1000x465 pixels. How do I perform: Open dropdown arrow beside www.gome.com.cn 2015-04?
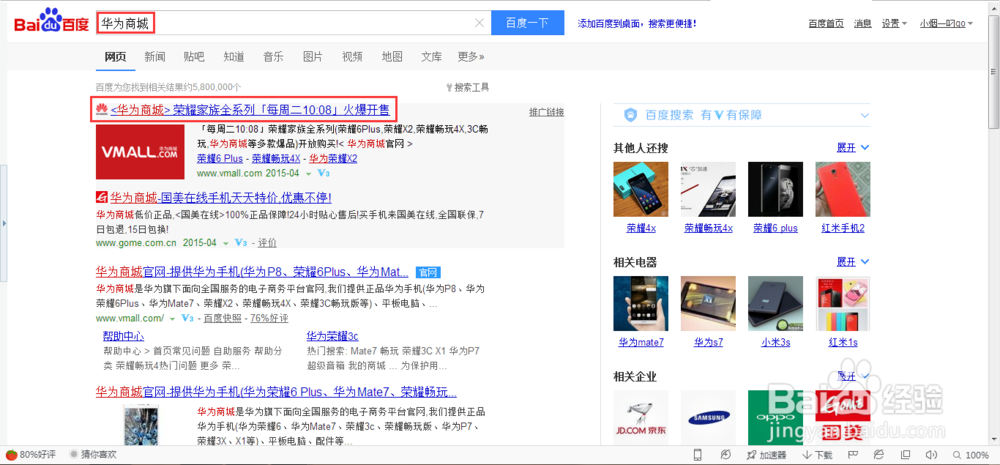tap(226, 243)
